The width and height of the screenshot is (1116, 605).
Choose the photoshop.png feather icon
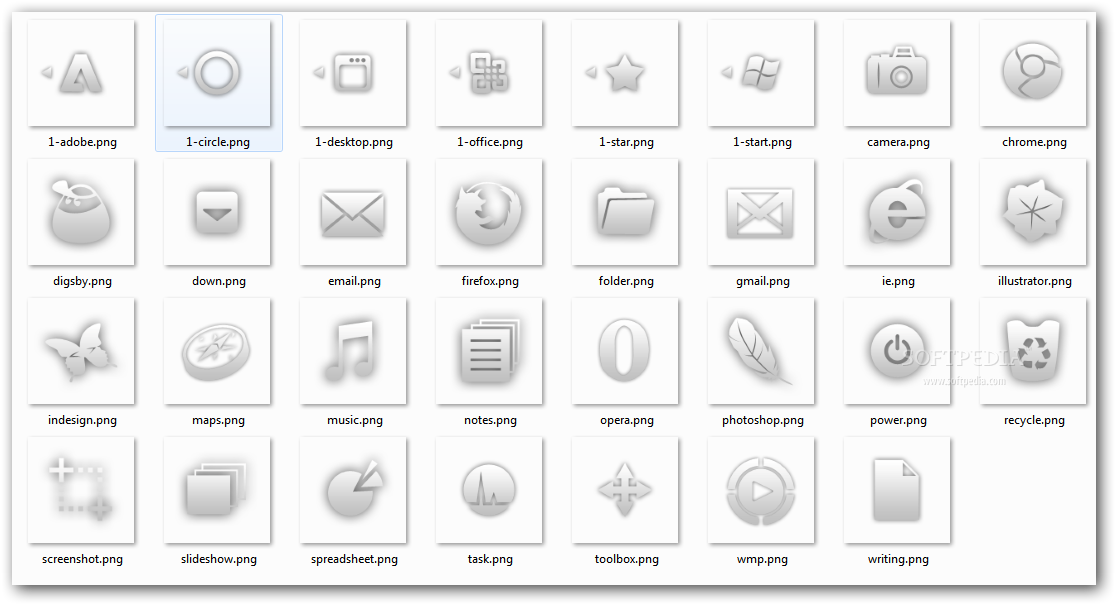[x=761, y=351]
